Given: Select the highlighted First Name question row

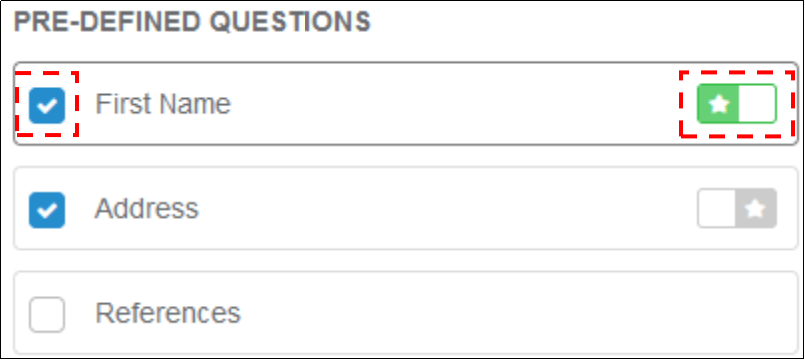Looking at the screenshot, I should [x=406, y=104].
